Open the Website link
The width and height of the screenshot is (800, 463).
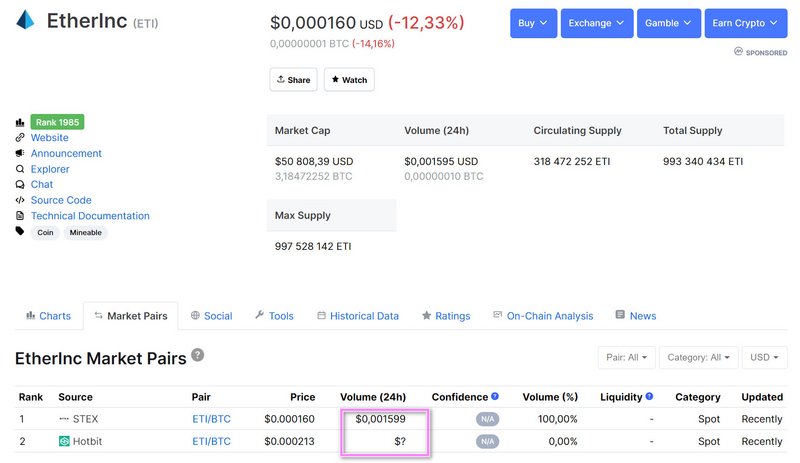pos(49,138)
